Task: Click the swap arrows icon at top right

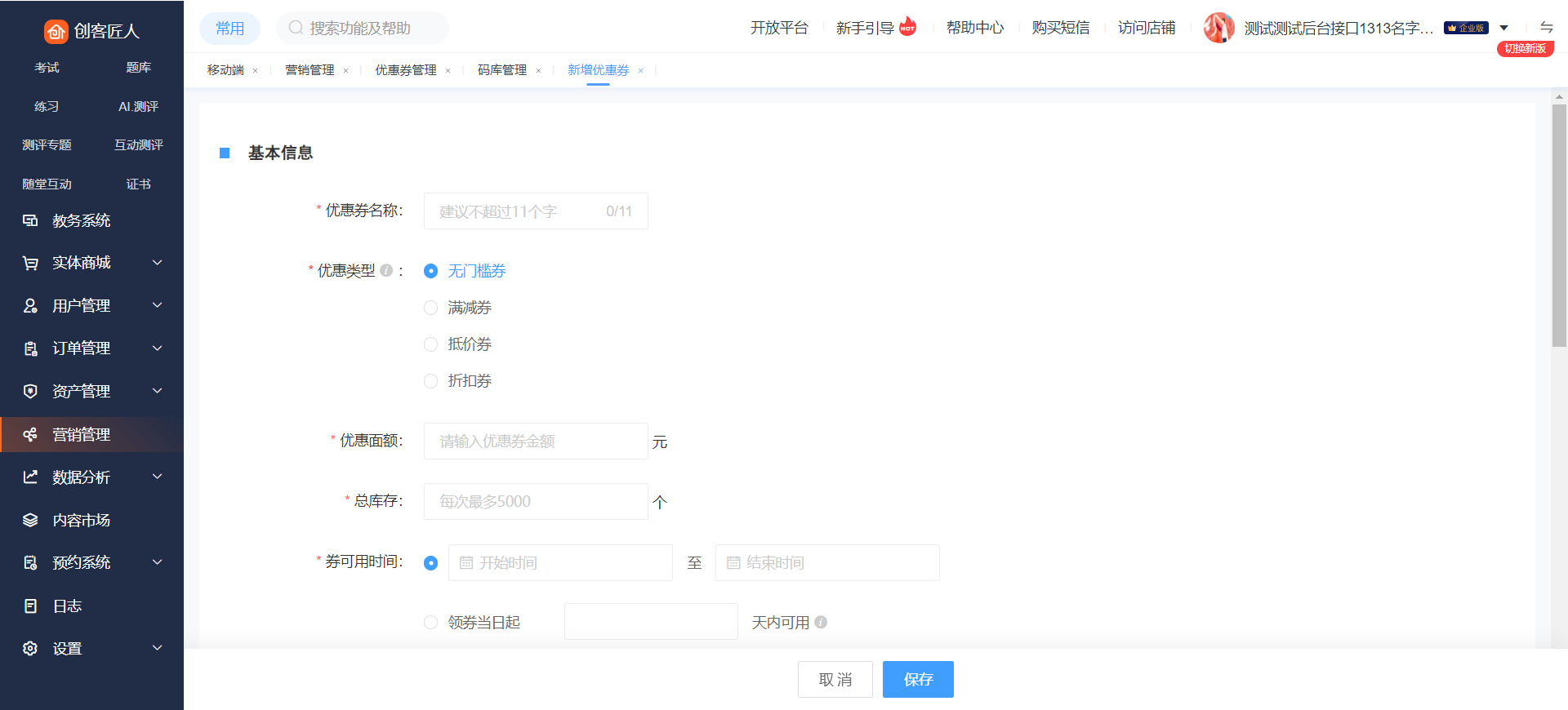Action: [x=1546, y=27]
